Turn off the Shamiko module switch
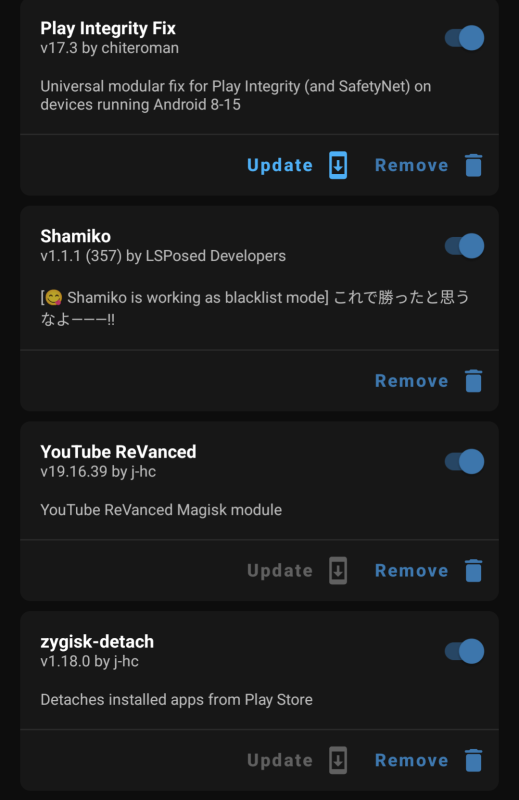The height and width of the screenshot is (800, 519). click(x=464, y=246)
